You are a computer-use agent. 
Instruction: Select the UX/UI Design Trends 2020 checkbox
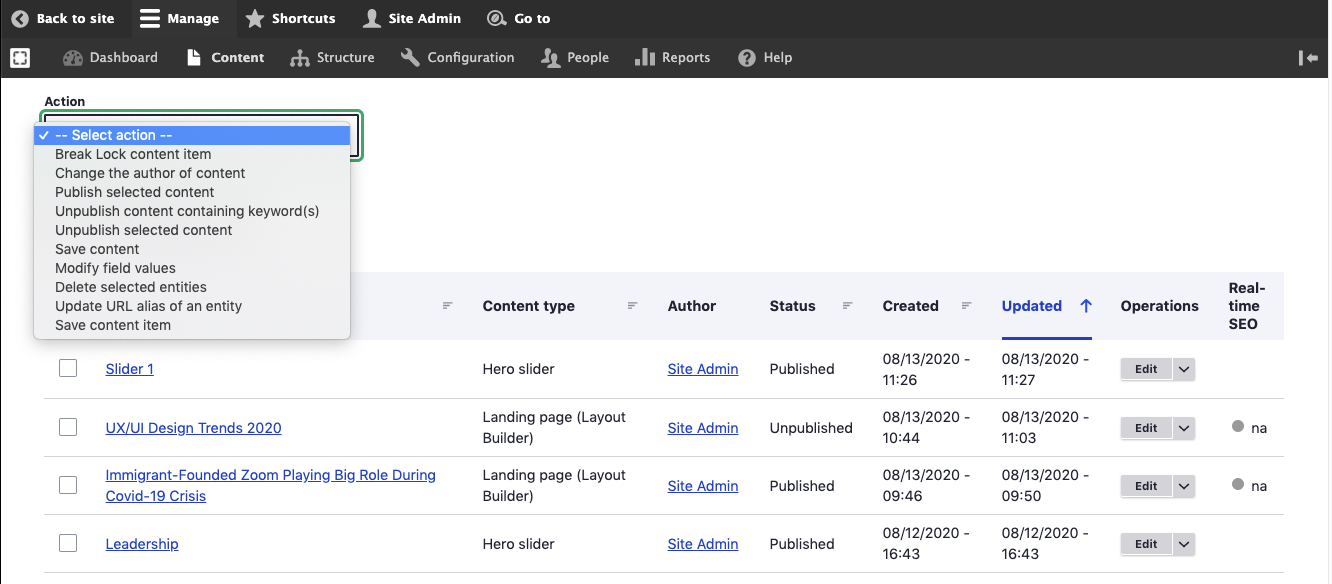pyautogui.click(x=68, y=428)
